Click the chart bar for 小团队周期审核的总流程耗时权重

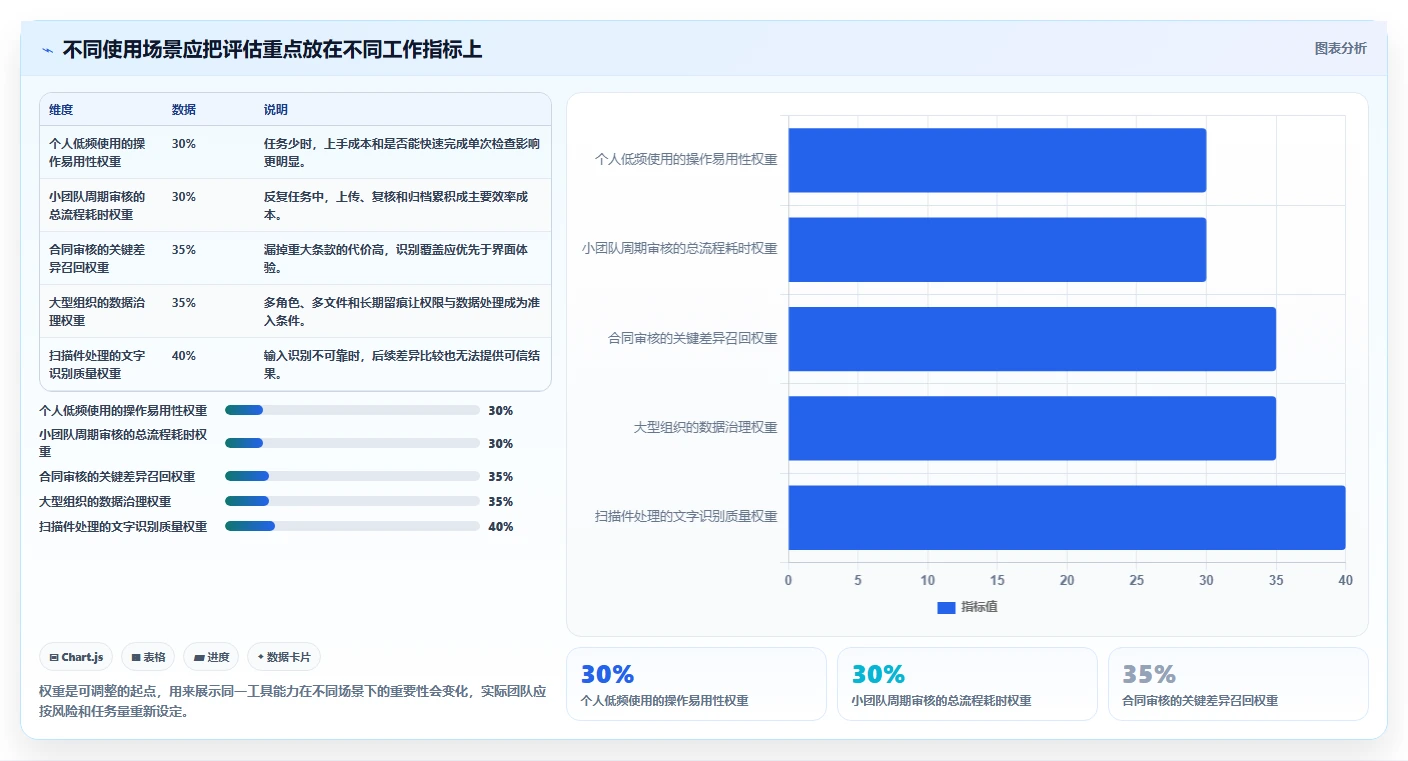coord(997,249)
